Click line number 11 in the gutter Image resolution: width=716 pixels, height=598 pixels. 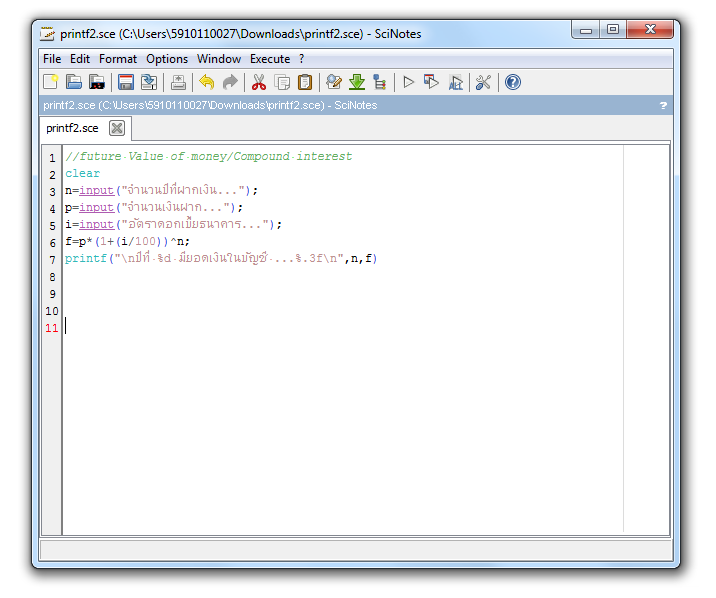52,328
